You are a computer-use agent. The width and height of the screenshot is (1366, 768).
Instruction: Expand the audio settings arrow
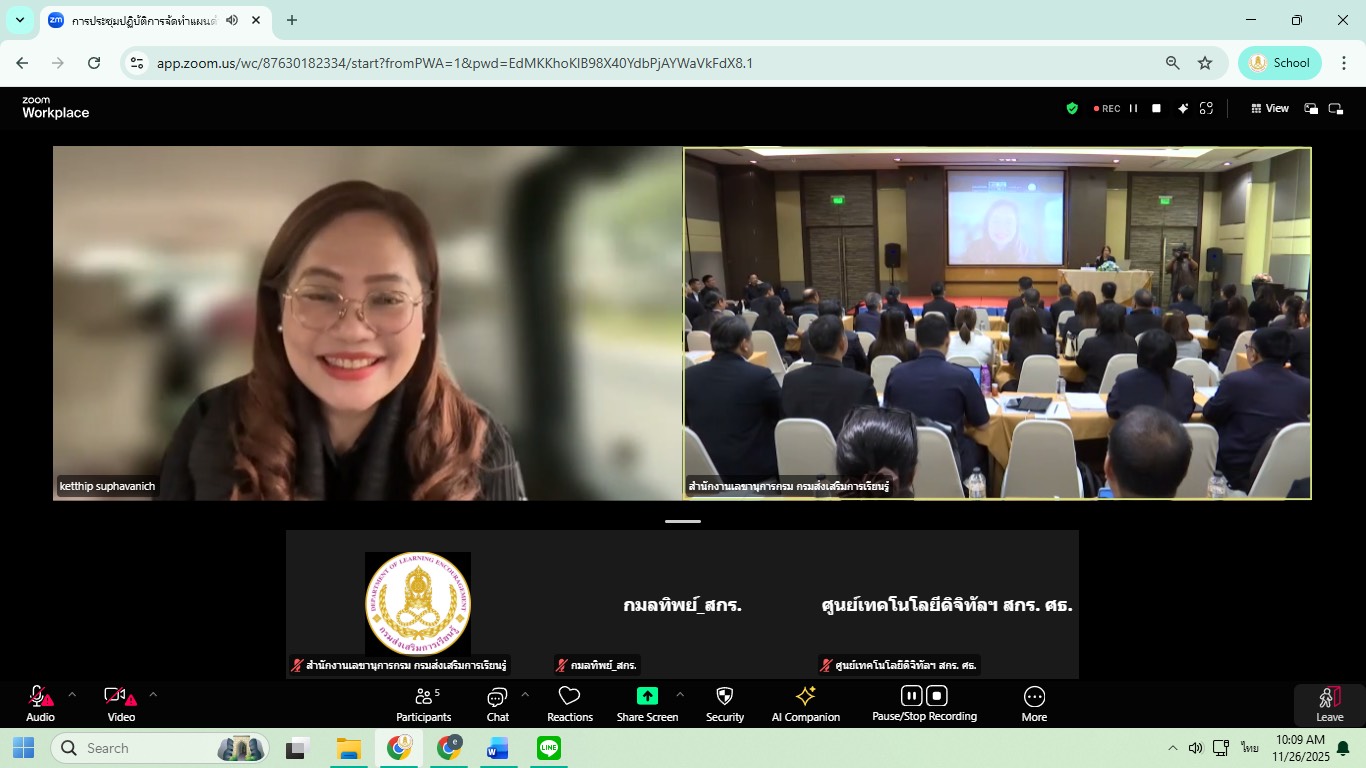(x=72, y=693)
